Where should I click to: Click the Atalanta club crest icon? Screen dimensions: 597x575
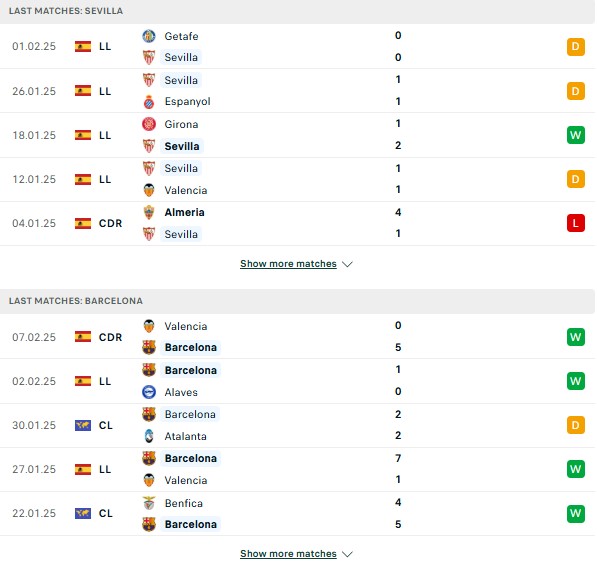149,436
